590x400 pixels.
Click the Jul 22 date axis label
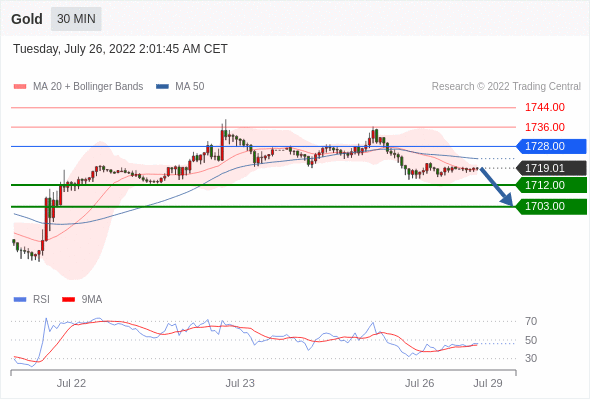point(71,383)
